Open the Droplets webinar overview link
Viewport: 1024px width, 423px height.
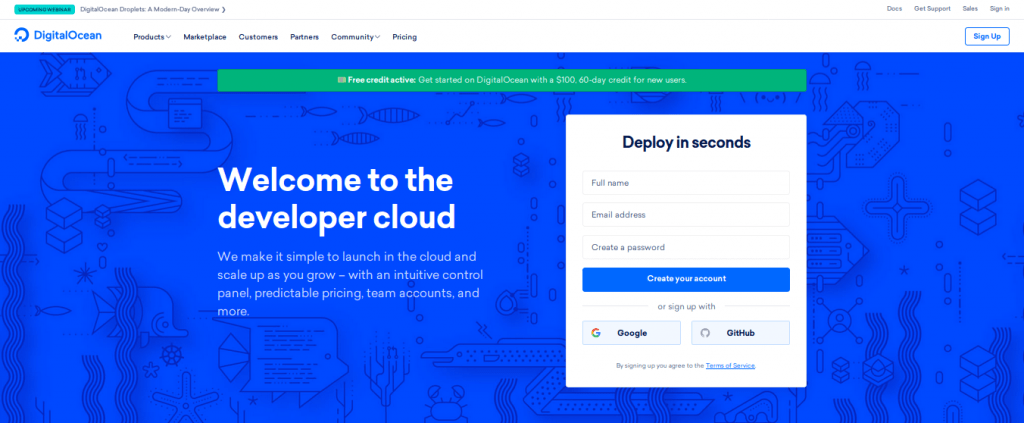pos(153,10)
